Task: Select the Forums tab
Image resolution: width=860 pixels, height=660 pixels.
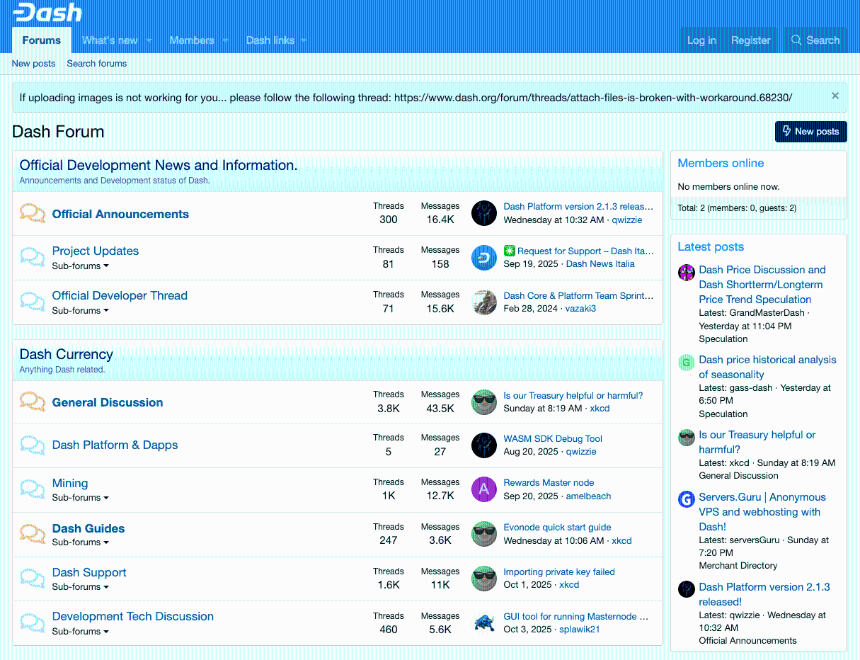Action: [x=42, y=40]
